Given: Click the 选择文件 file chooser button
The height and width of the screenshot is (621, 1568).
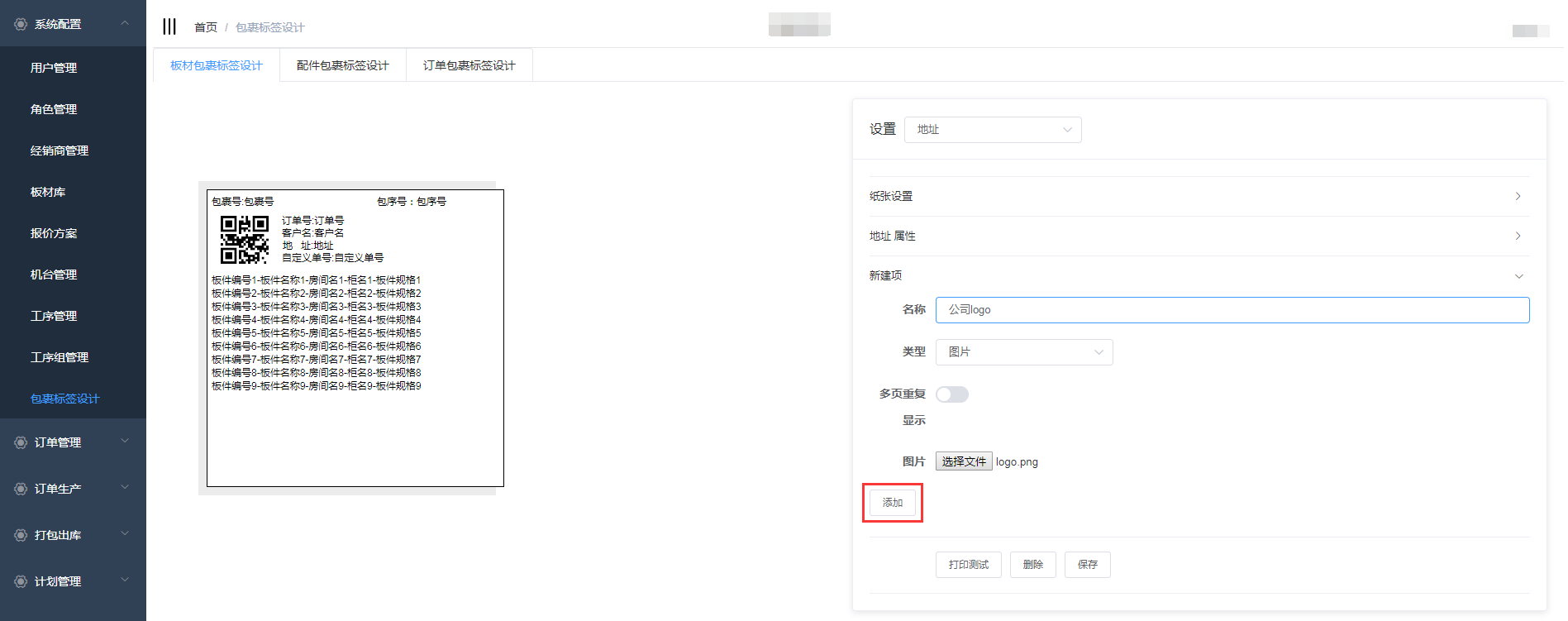Looking at the screenshot, I should 964,461.
